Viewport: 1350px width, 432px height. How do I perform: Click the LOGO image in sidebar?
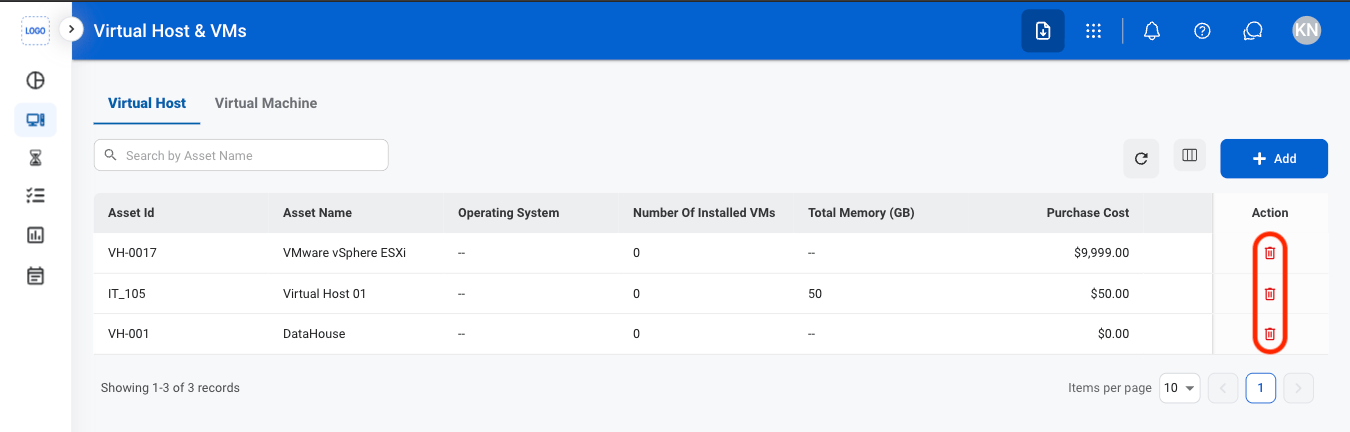tap(35, 30)
